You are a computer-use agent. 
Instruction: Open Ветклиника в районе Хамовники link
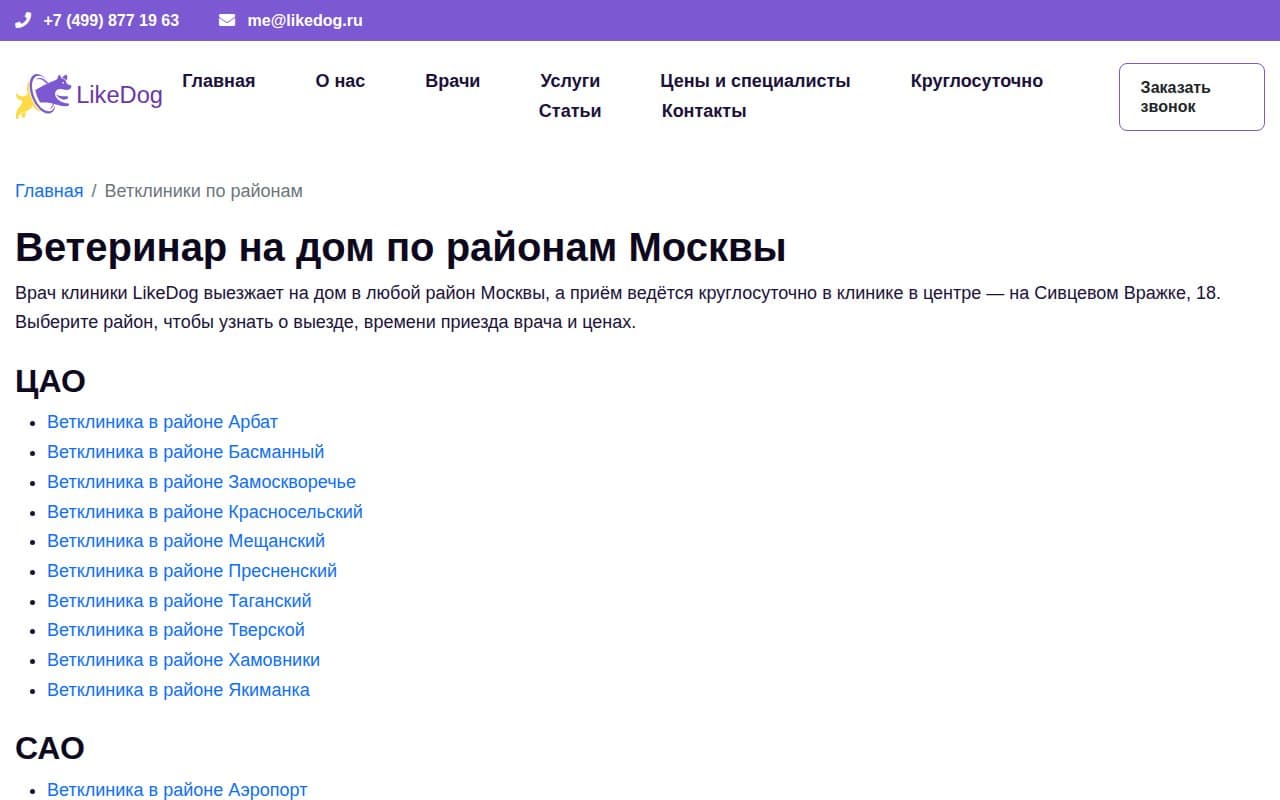[184, 660]
